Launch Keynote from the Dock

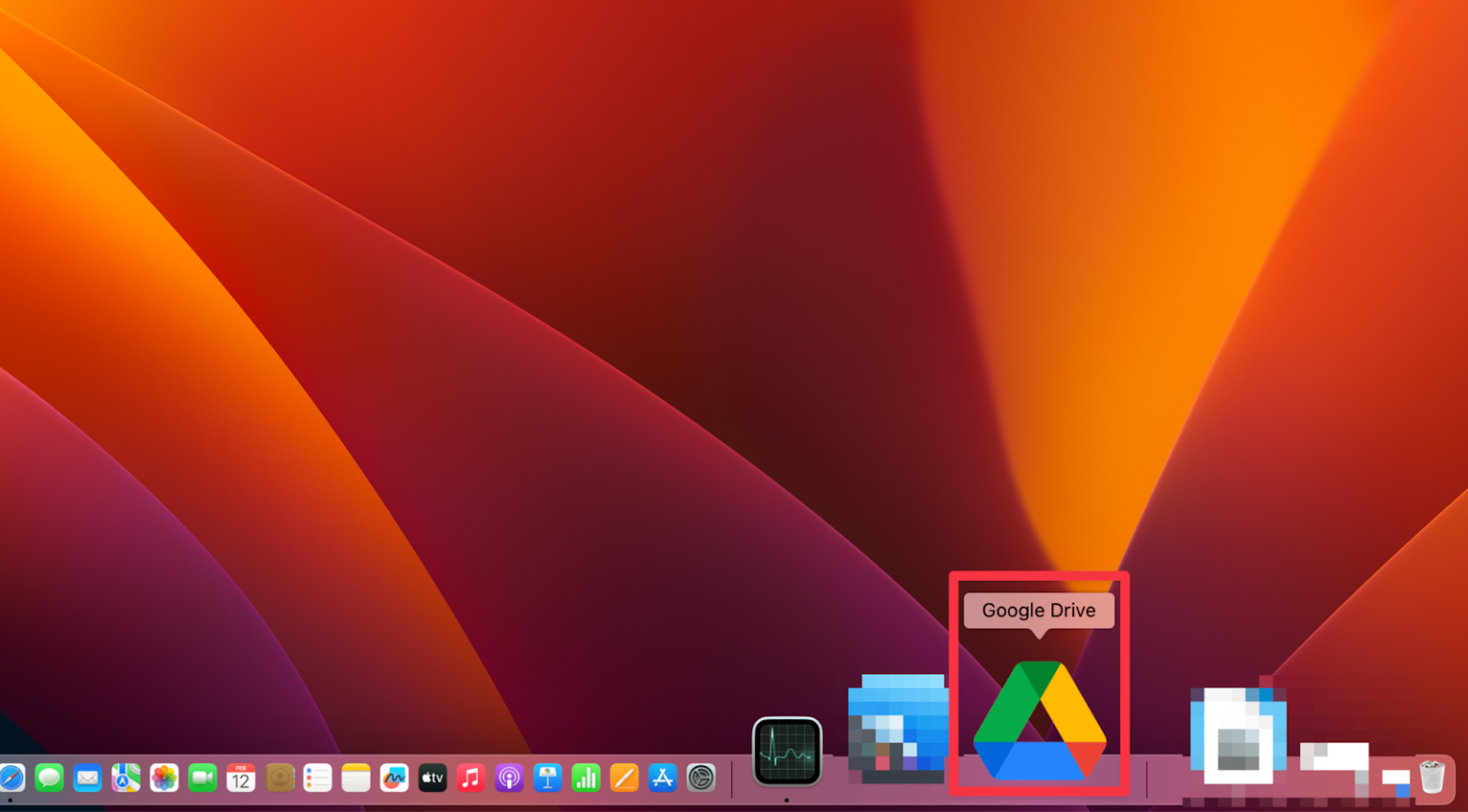(x=548, y=778)
